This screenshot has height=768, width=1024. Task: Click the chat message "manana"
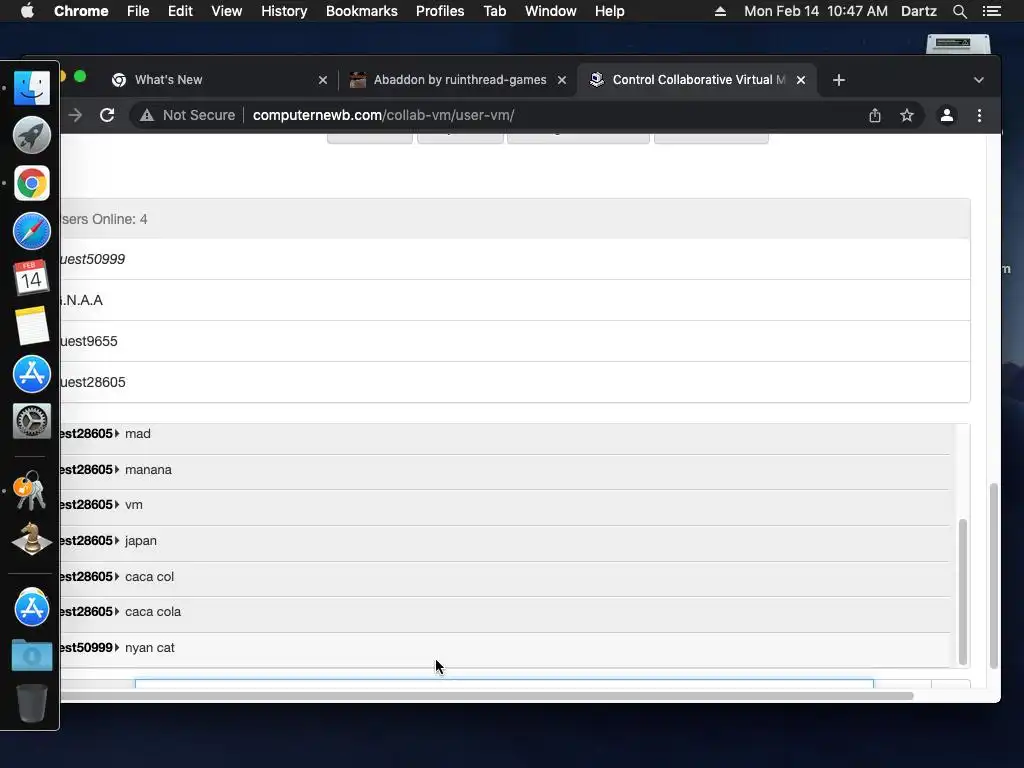[x=148, y=470]
